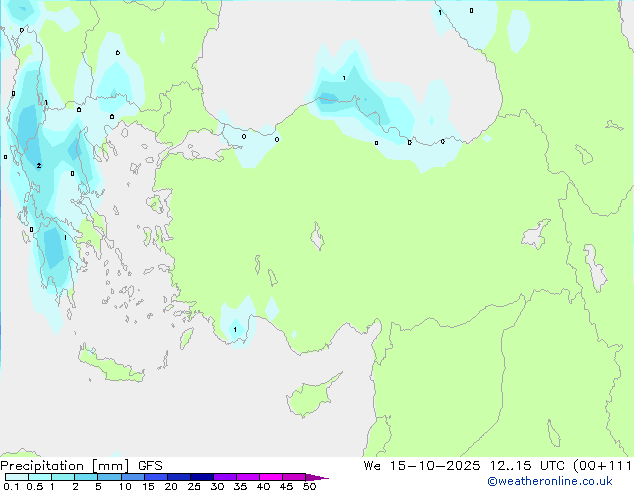
Task: Select legend swatch between 0.5 and 1
Action: point(40,477)
